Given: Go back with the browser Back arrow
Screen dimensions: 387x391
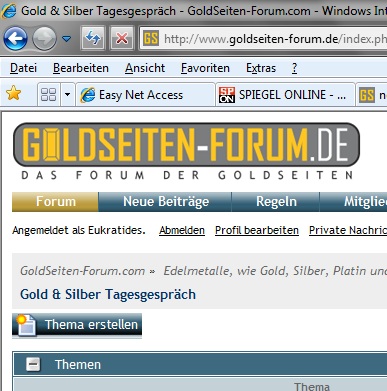Looking at the screenshot, I should coord(15,39).
